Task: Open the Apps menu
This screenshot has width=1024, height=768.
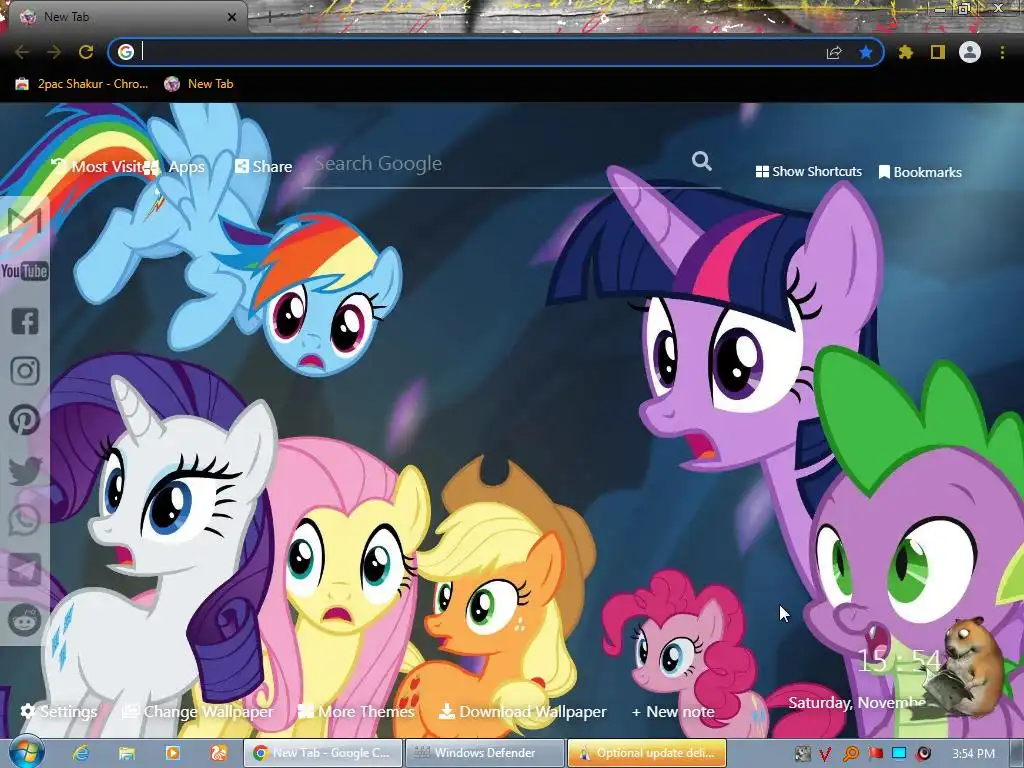Action: coord(175,167)
